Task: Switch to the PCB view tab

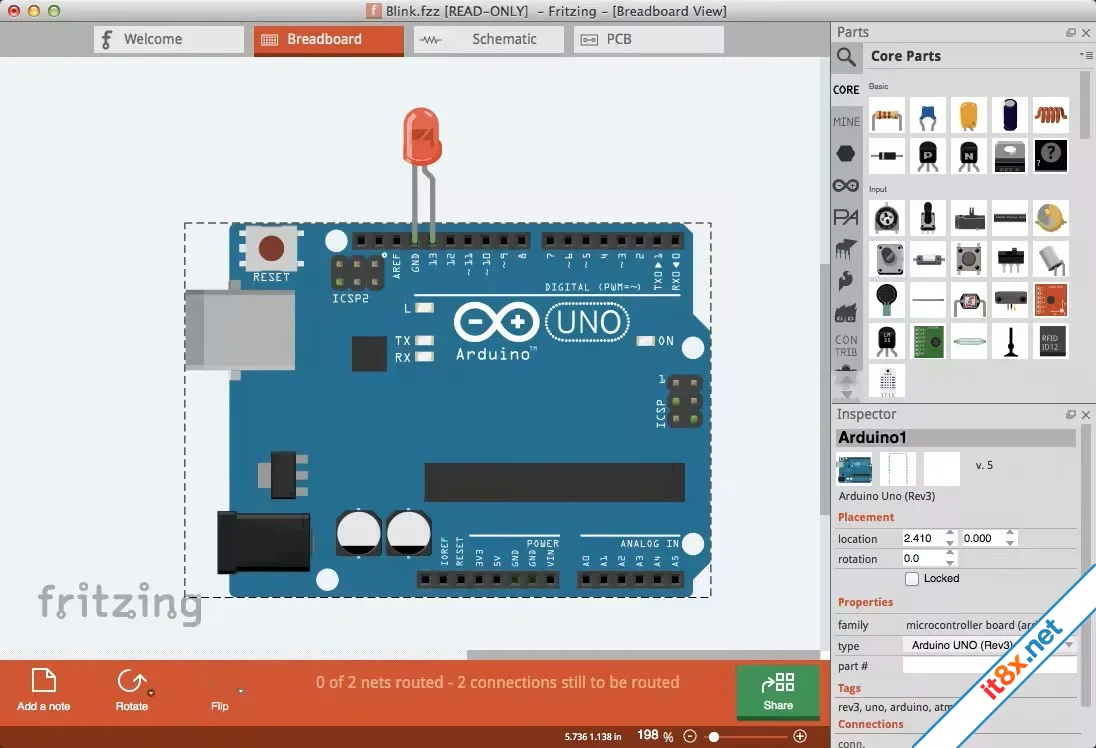Action: (x=649, y=39)
